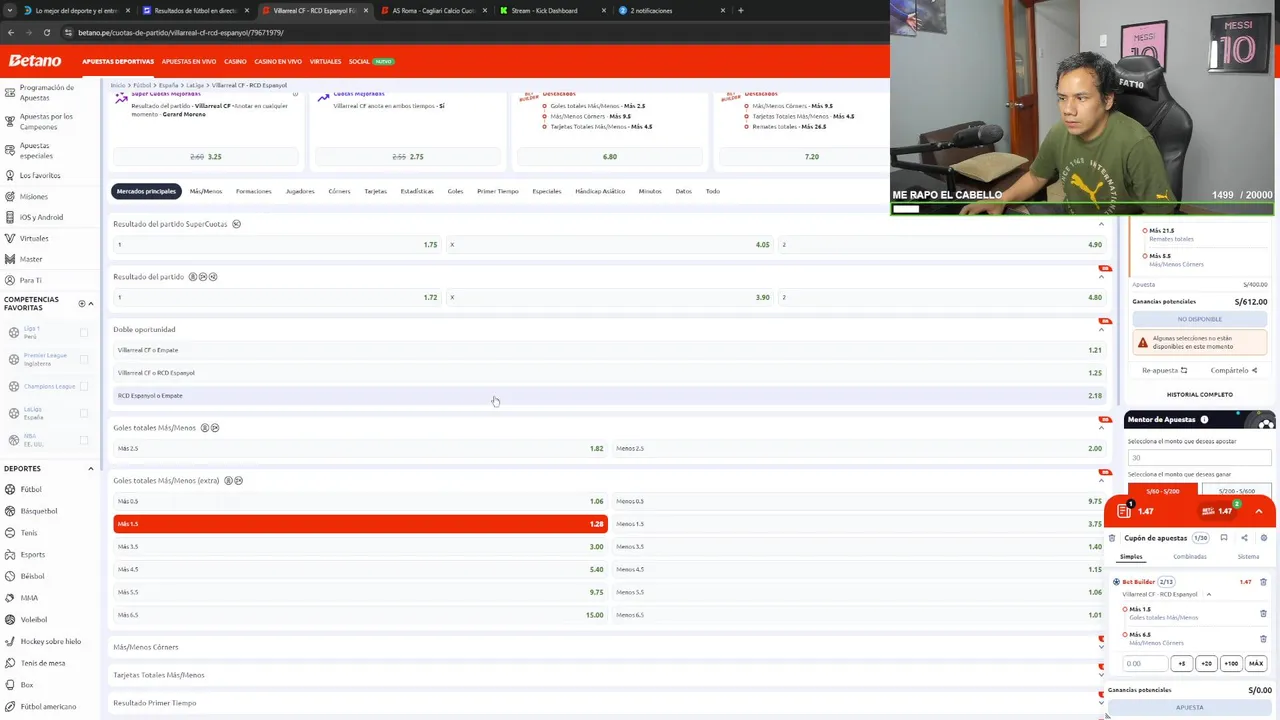Click the Fútbol ball icon
Screen dimensions: 1280x720
(10, 489)
